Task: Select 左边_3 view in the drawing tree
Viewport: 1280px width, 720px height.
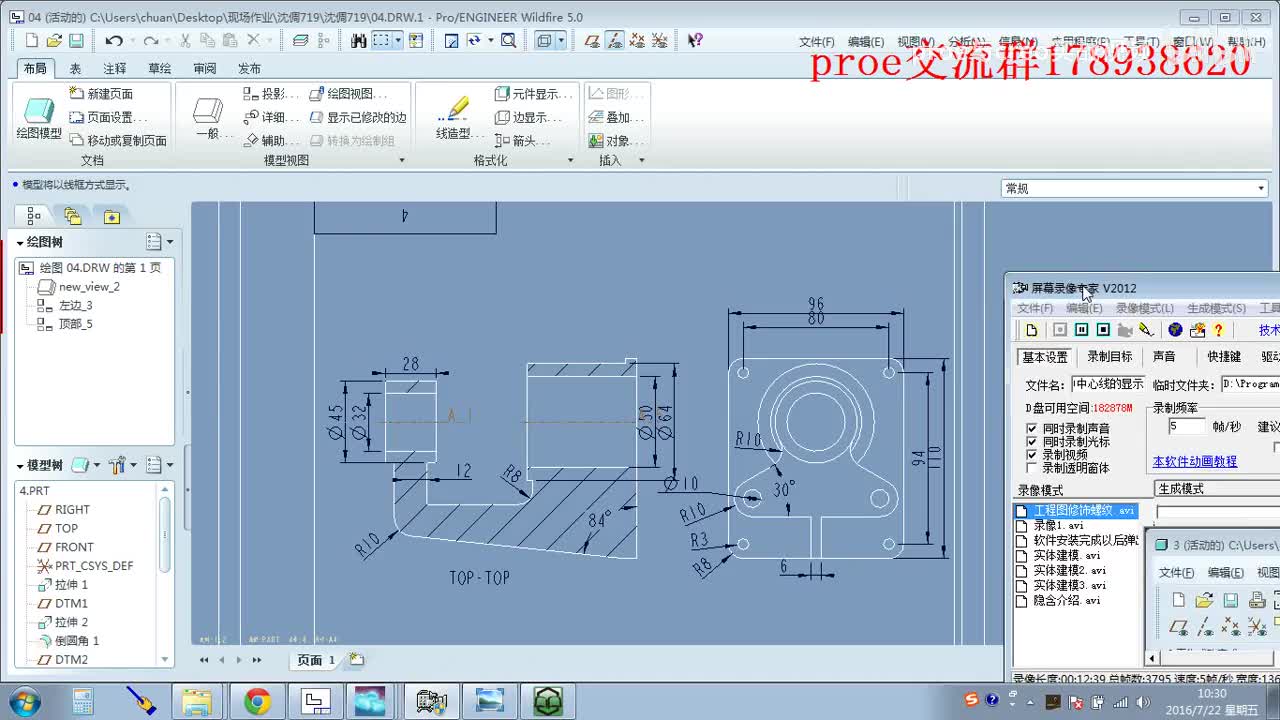Action: (x=65, y=305)
